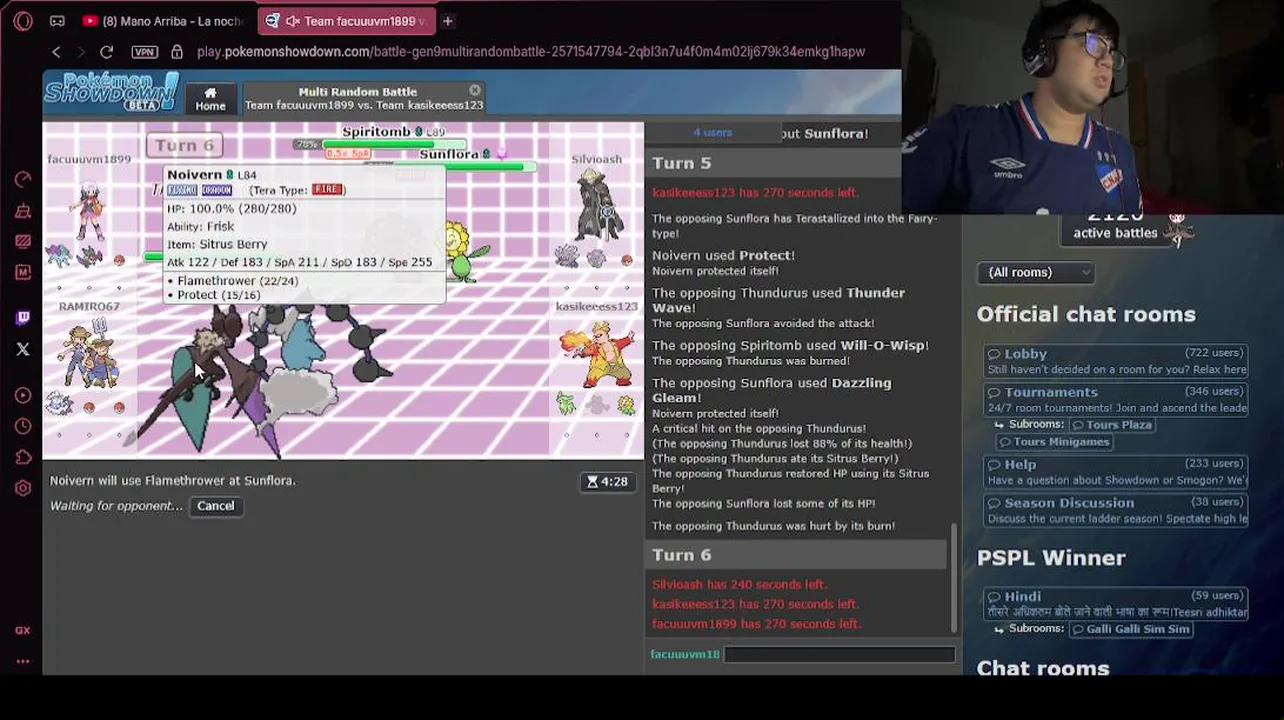The width and height of the screenshot is (1284, 720).
Task: Unmute the tab via the muted speaker icon
Action: pos(293,21)
